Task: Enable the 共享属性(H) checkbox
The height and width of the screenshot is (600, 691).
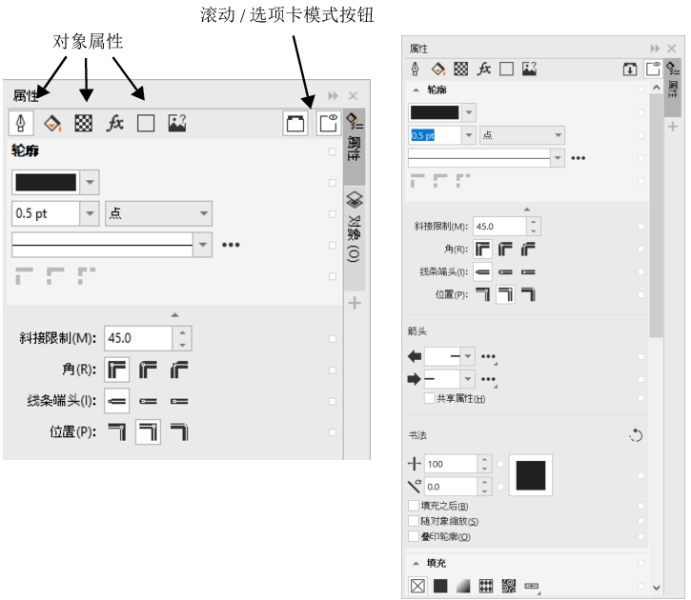Action: 429,398
